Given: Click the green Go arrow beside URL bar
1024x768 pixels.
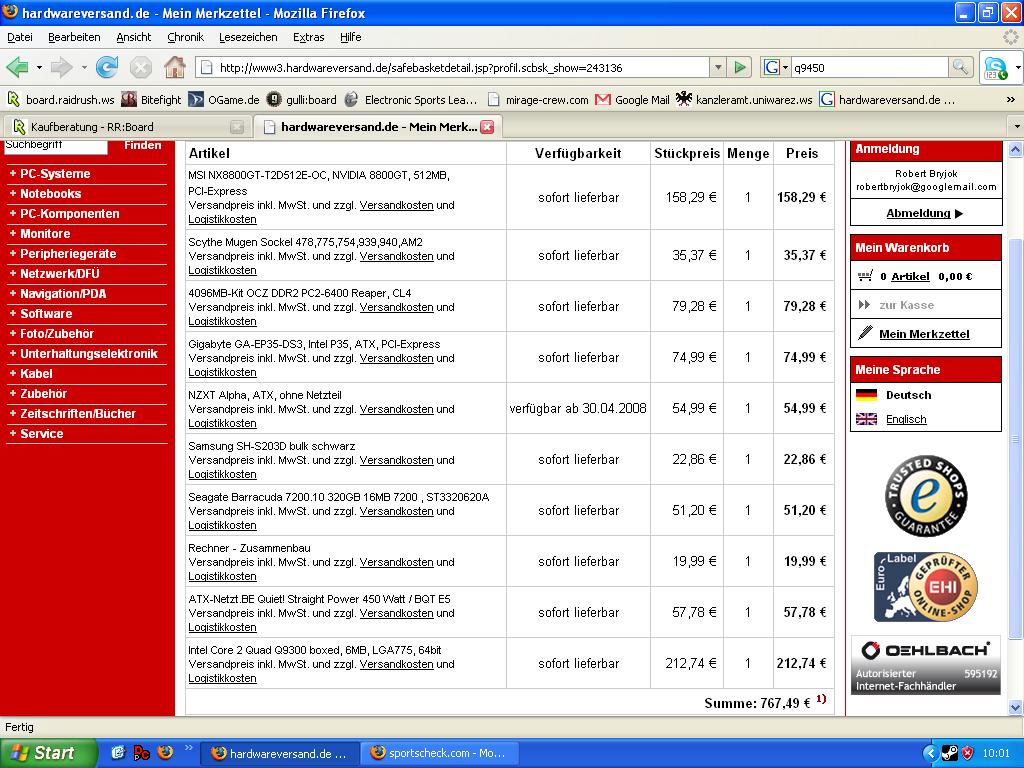Looking at the screenshot, I should pos(740,67).
